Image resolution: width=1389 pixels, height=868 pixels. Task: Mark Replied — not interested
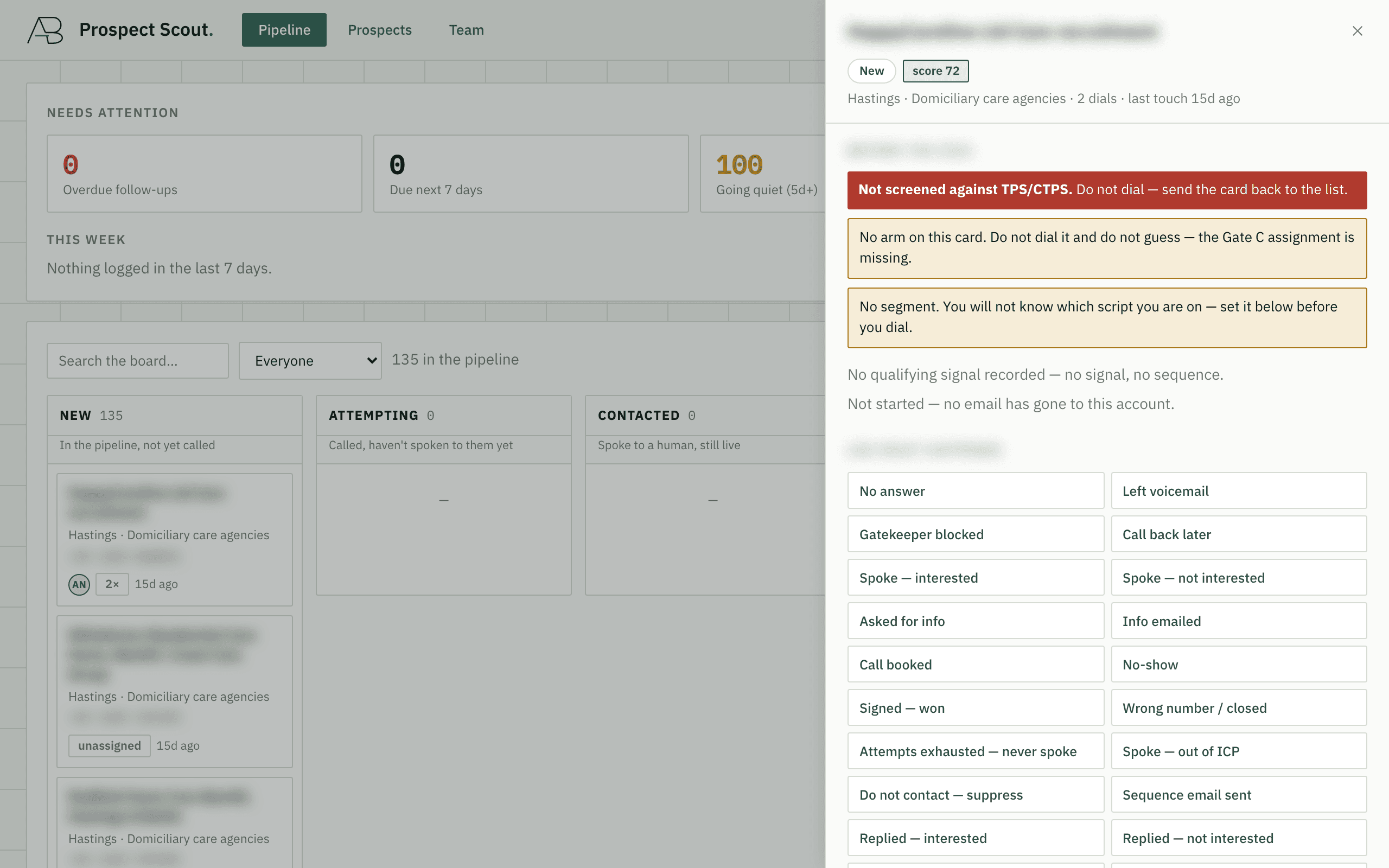1239,838
